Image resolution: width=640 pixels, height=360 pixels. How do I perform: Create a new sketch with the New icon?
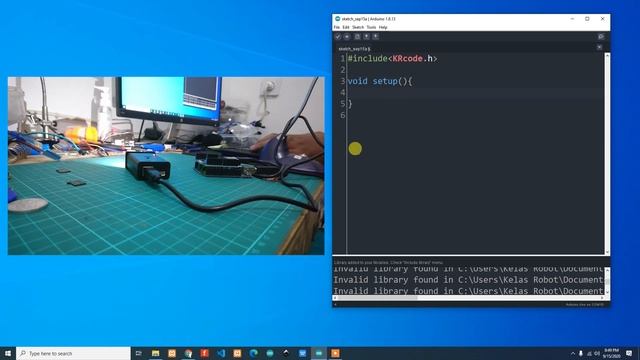[357, 37]
